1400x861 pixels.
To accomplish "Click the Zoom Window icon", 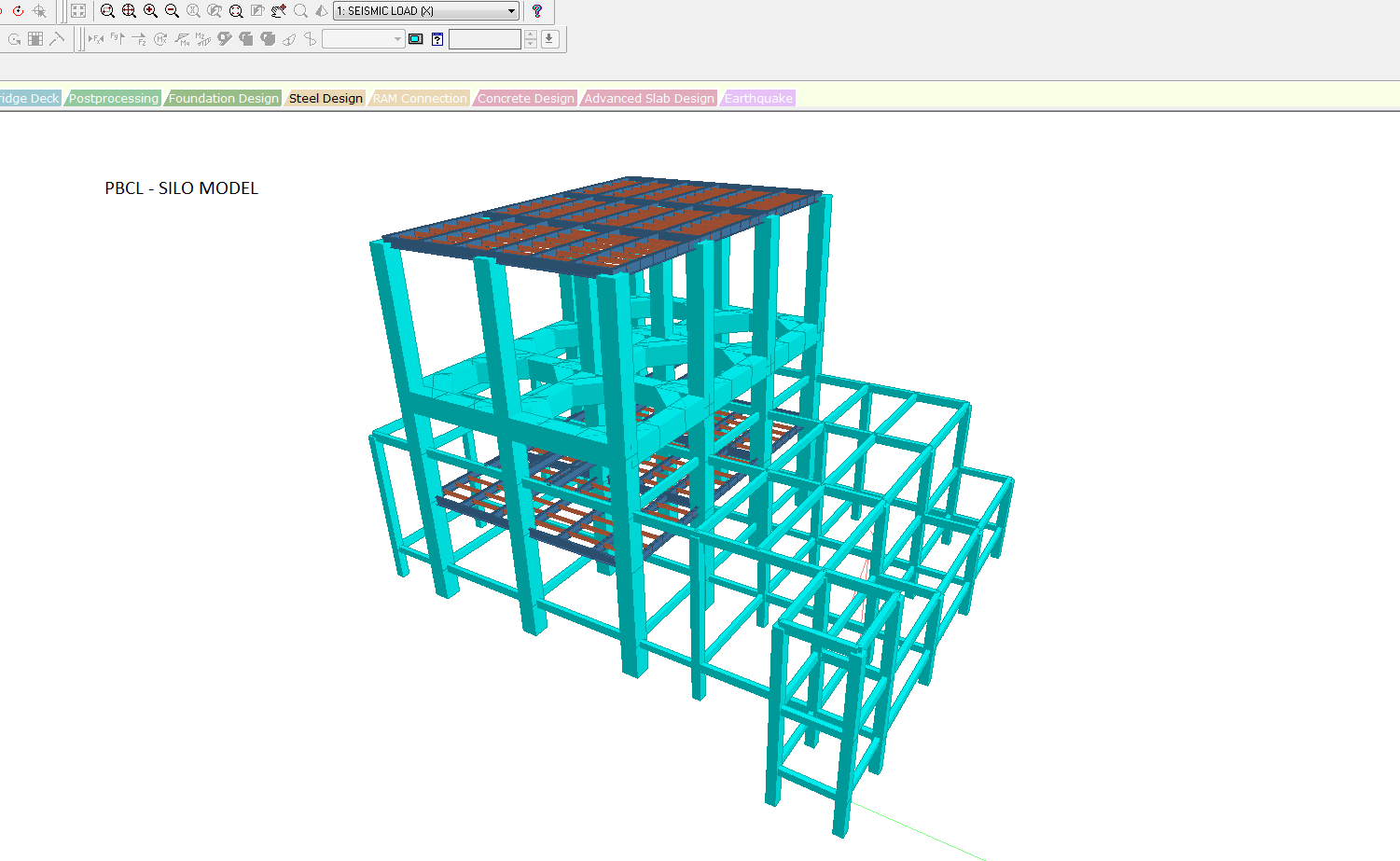I will point(107,11).
